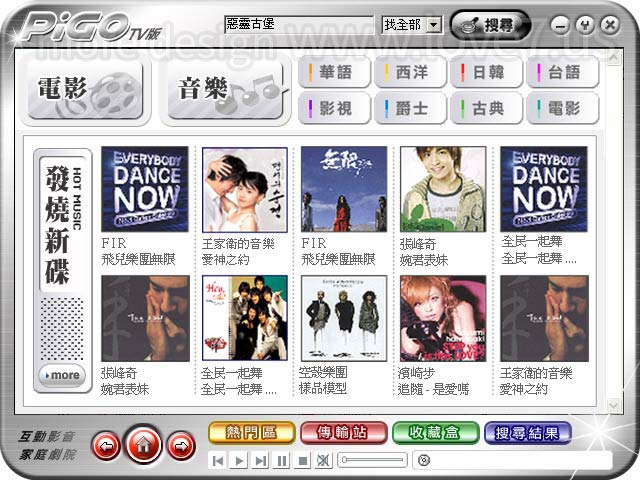Open the 傳輸站 transfer station tab

click(343, 433)
